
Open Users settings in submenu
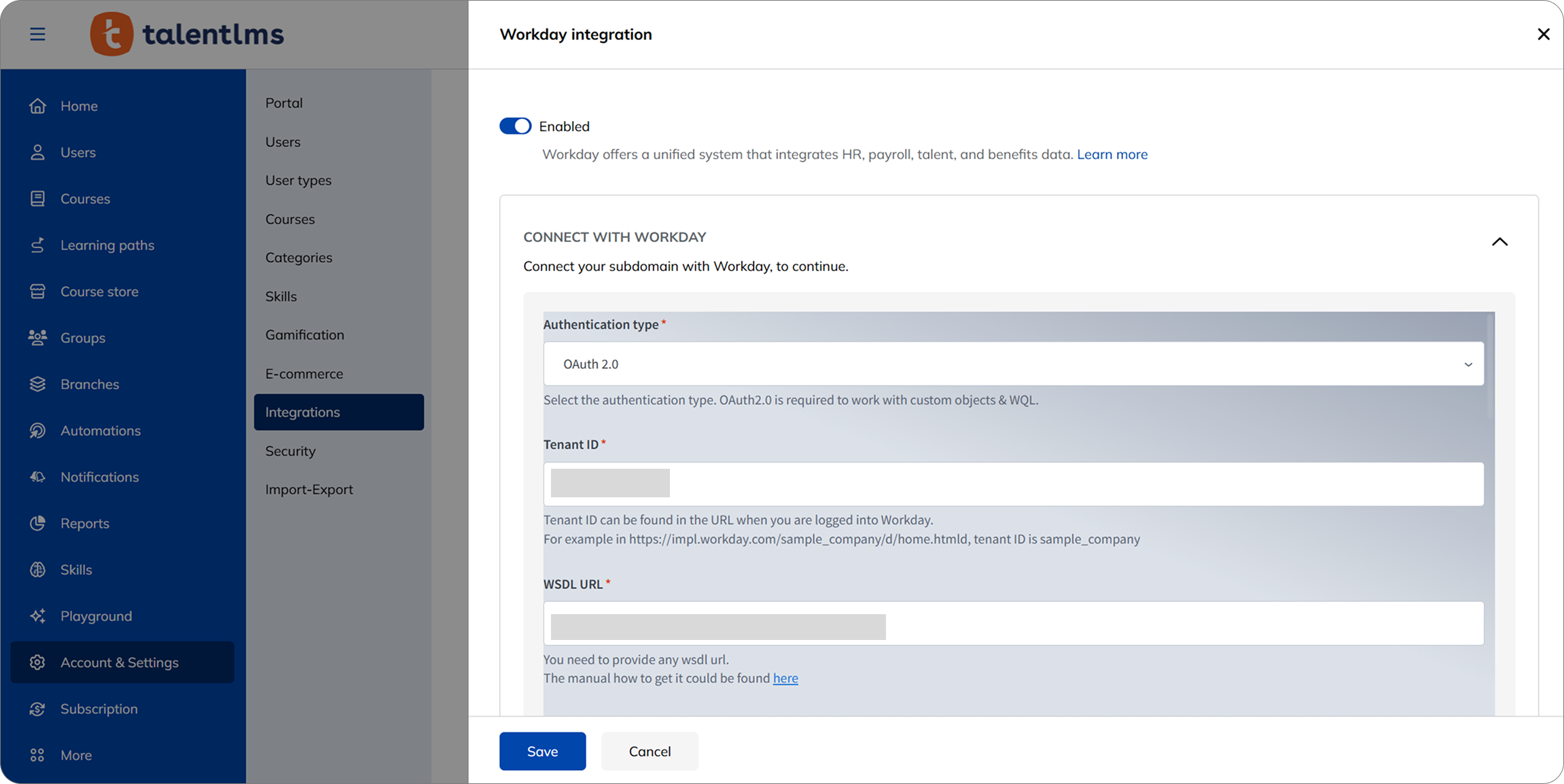(283, 141)
